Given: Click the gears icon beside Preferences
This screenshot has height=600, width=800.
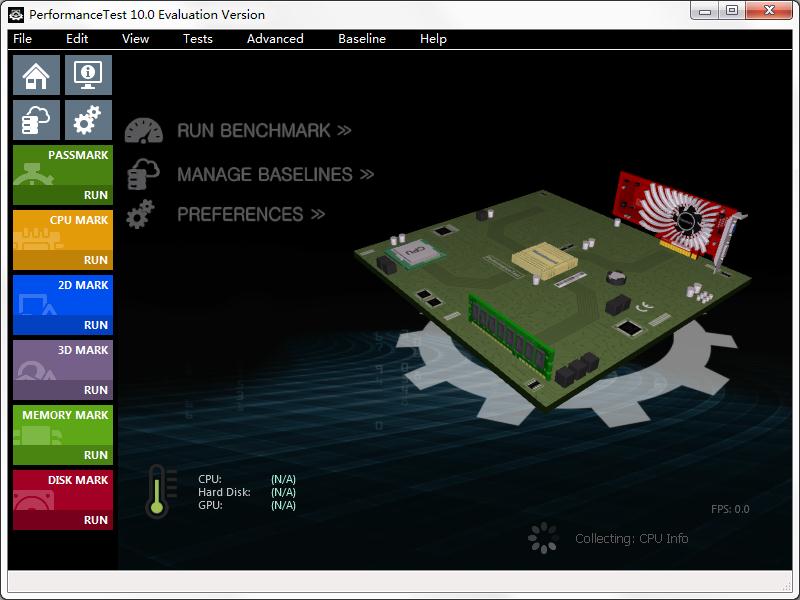Looking at the screenshot, I should coord(142,214).
